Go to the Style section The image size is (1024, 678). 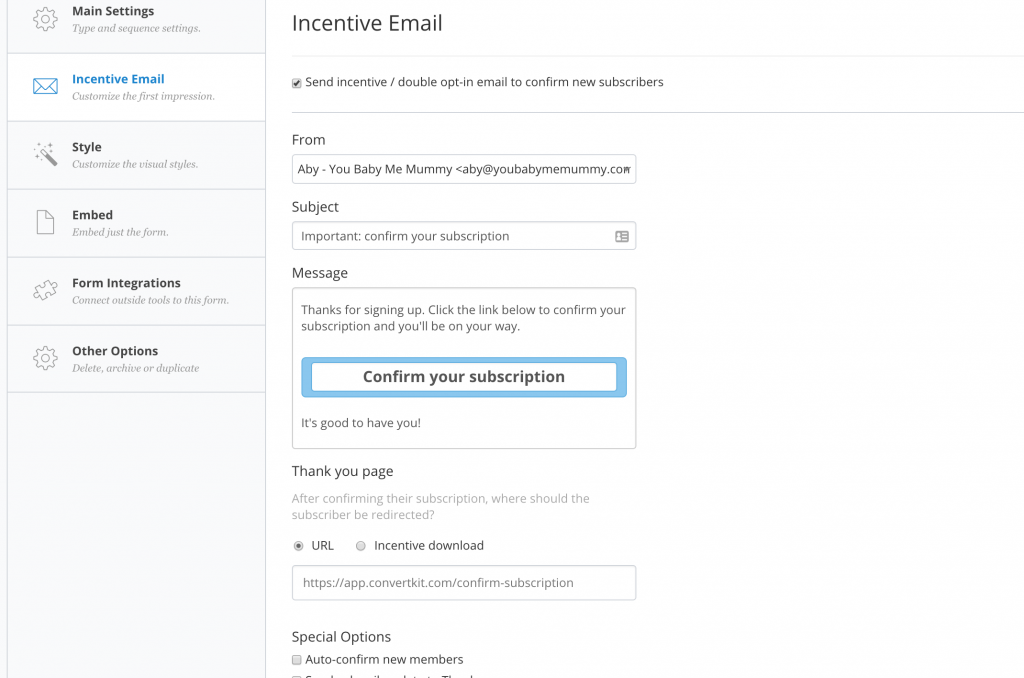pos(136,155)
